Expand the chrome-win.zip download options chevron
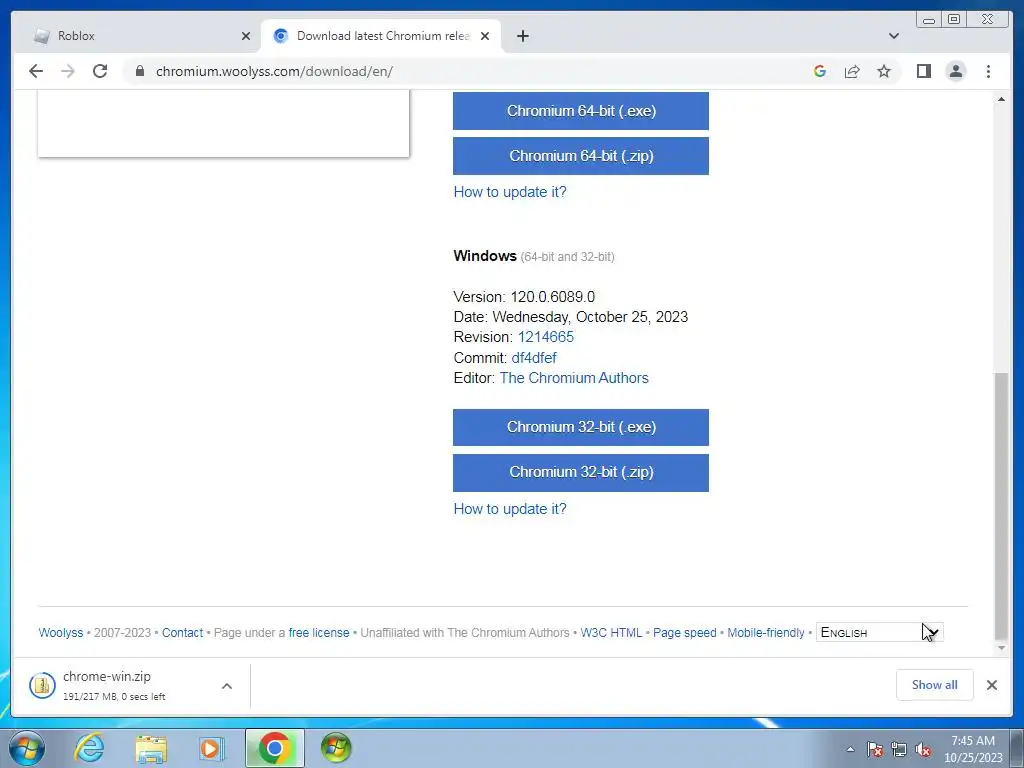This screenshot has width=1024, height=768. point(227,686)
